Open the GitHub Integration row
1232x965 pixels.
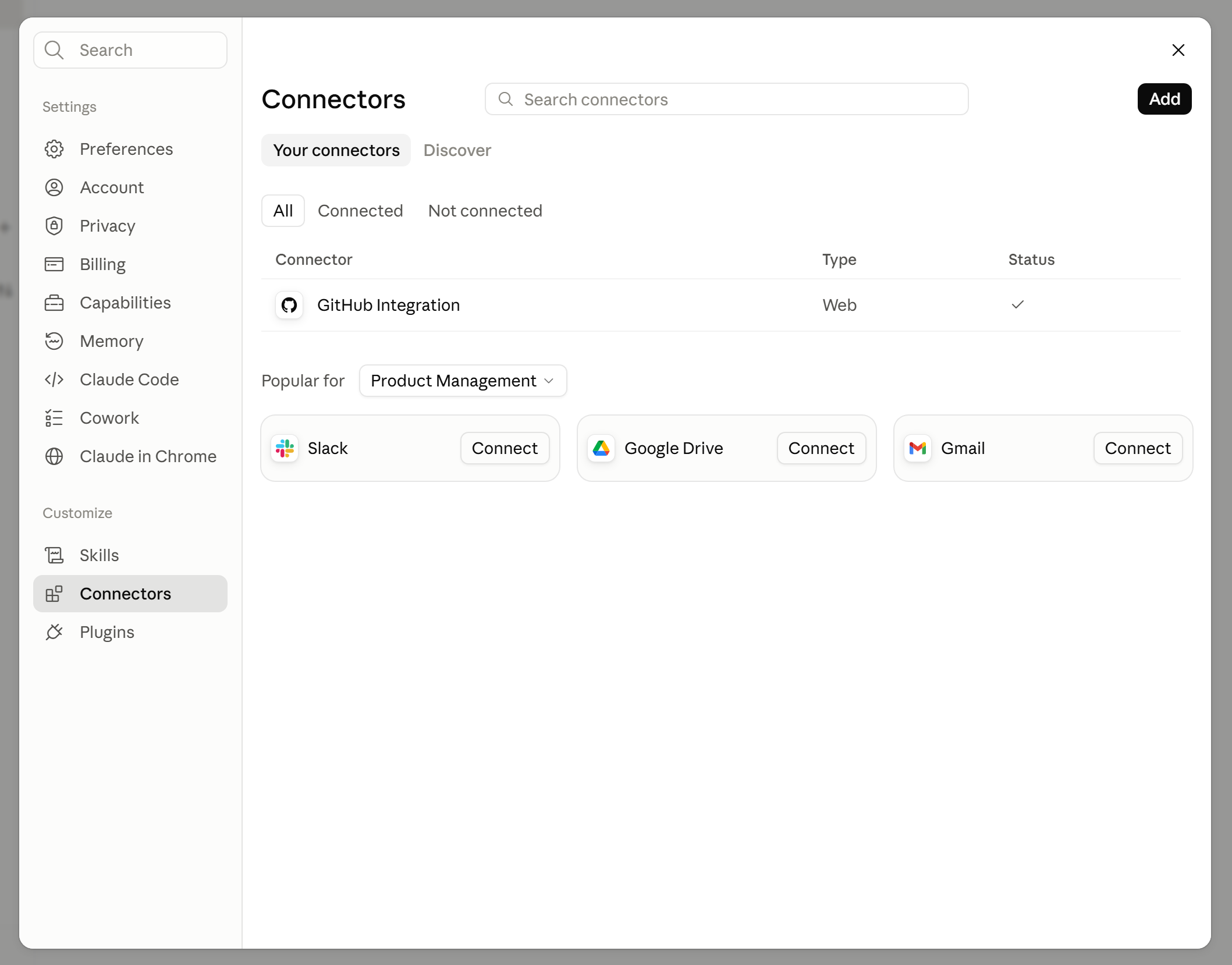[721, 305]
